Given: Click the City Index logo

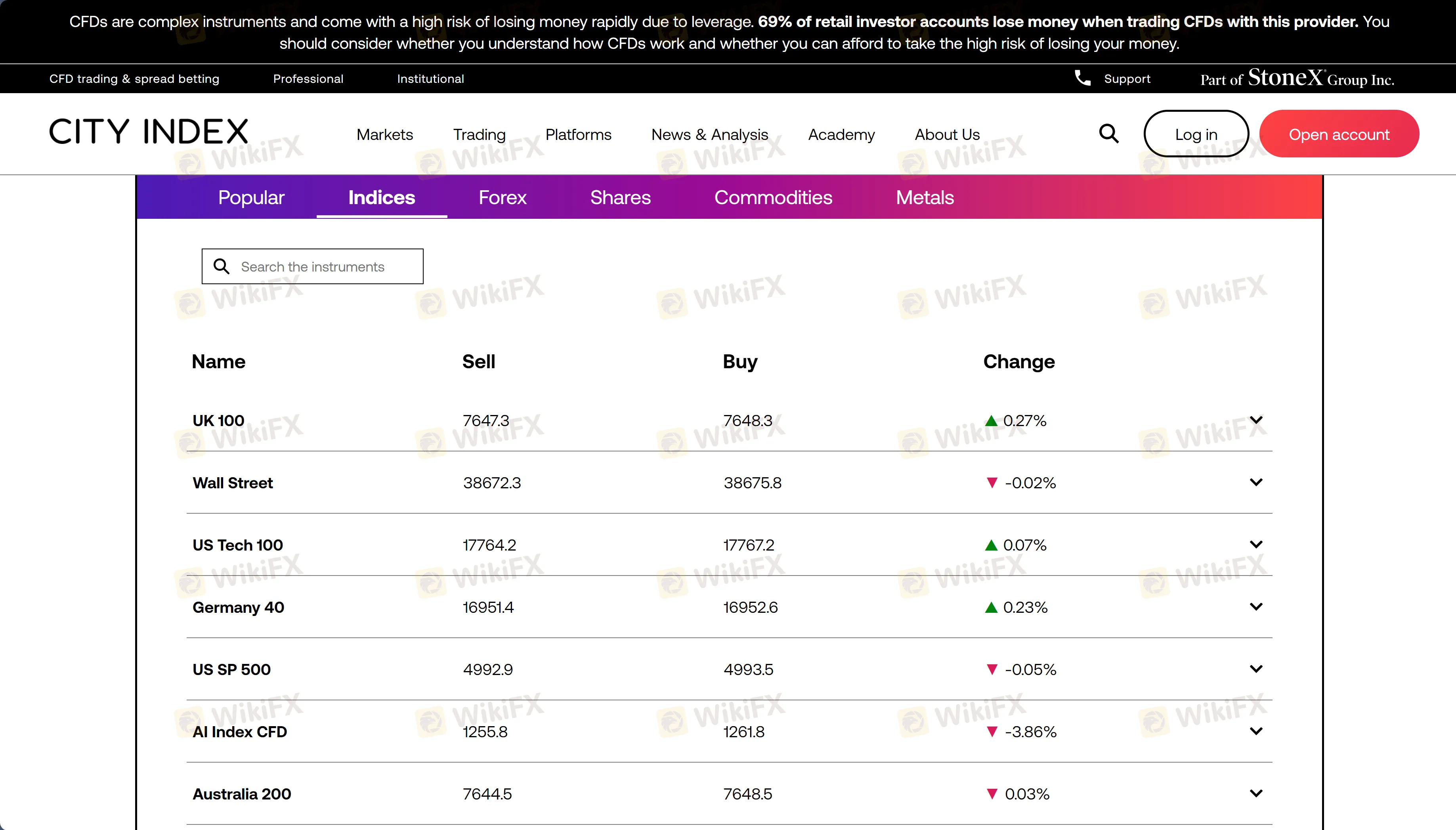Looking at the screenshot, I should coord(148,132).
